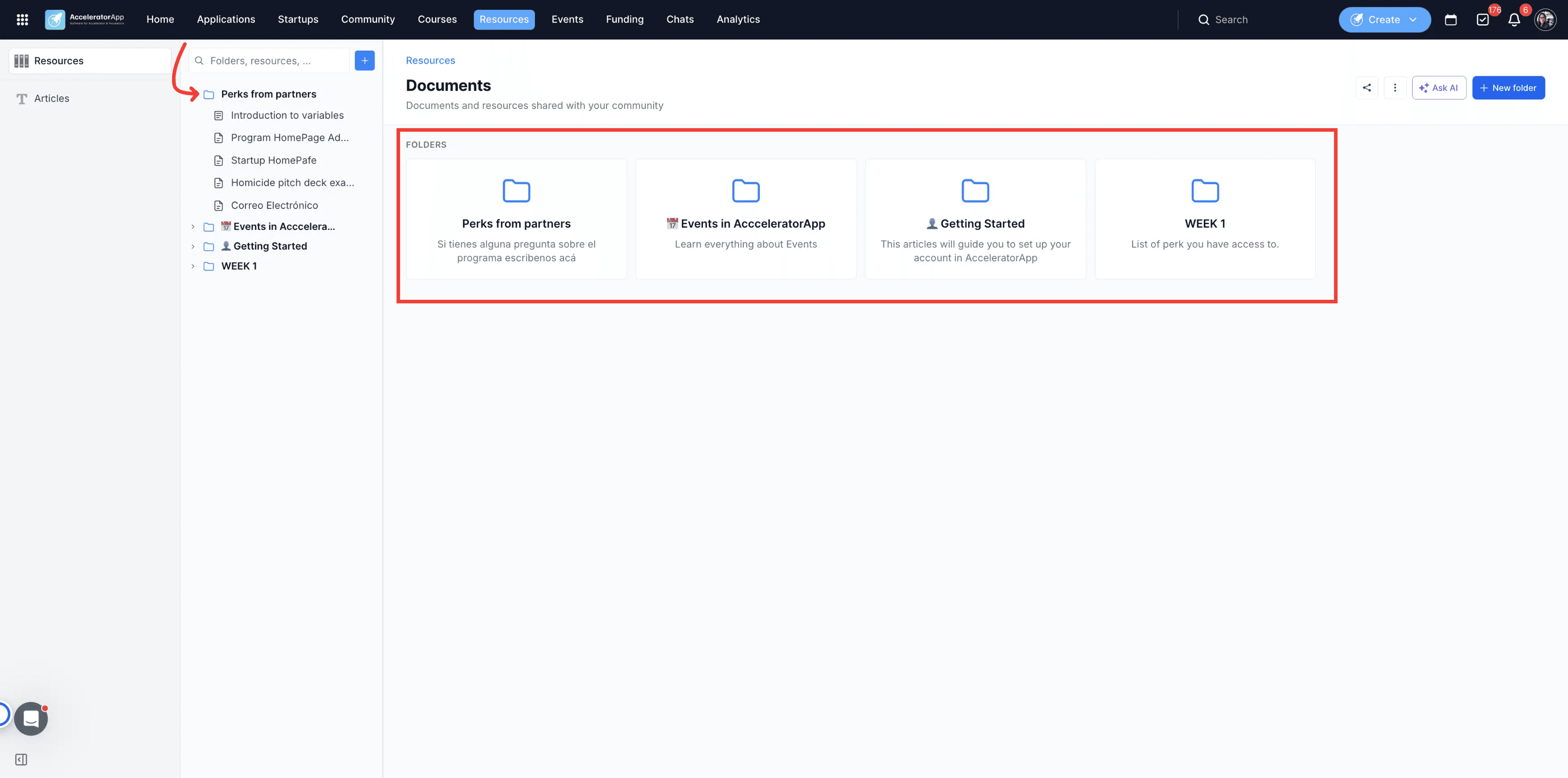Click the share icon beside Documents title

click(x=1366, y=88)
